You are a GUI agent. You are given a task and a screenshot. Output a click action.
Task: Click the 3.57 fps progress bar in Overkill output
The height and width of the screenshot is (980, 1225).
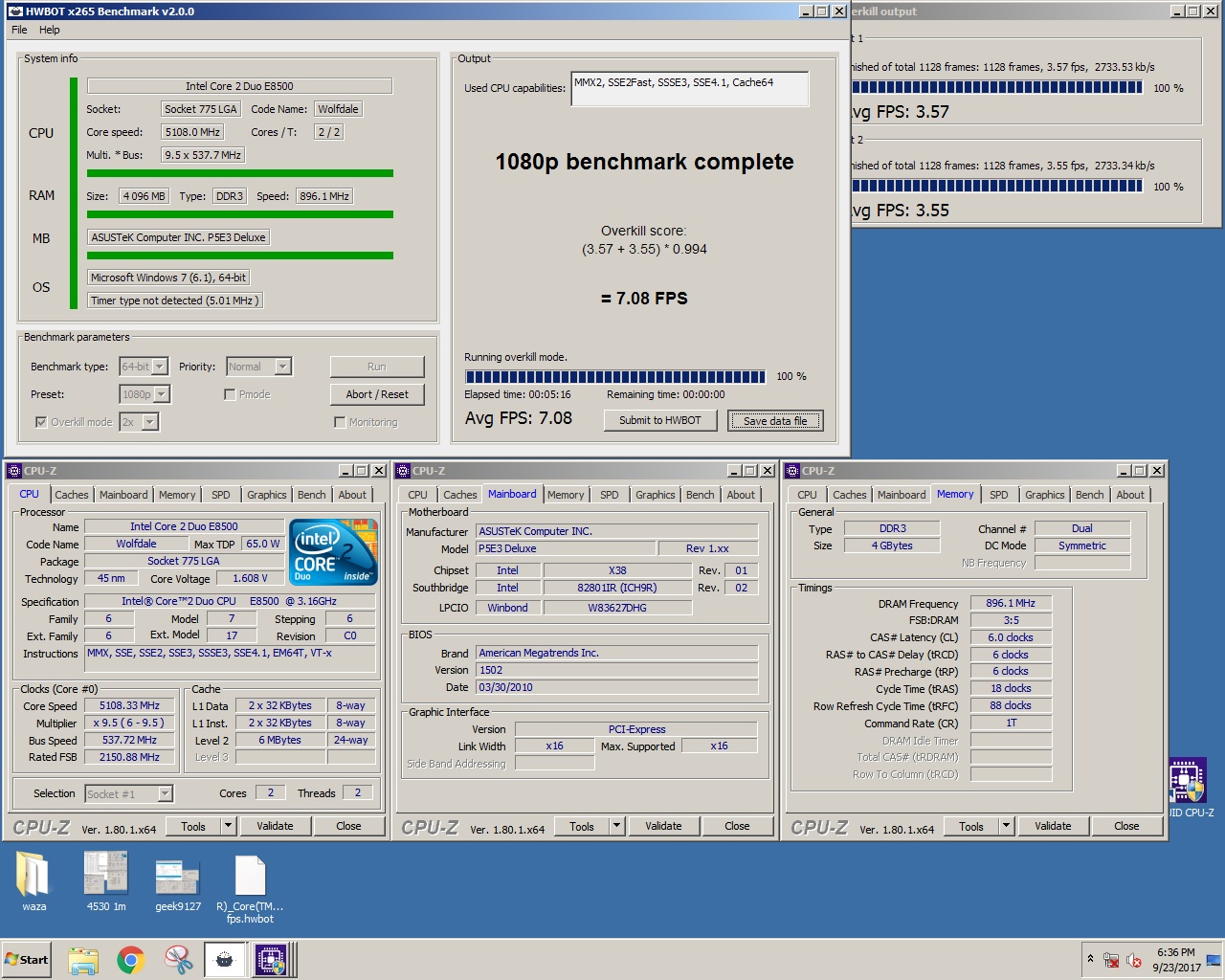(996, 87)
